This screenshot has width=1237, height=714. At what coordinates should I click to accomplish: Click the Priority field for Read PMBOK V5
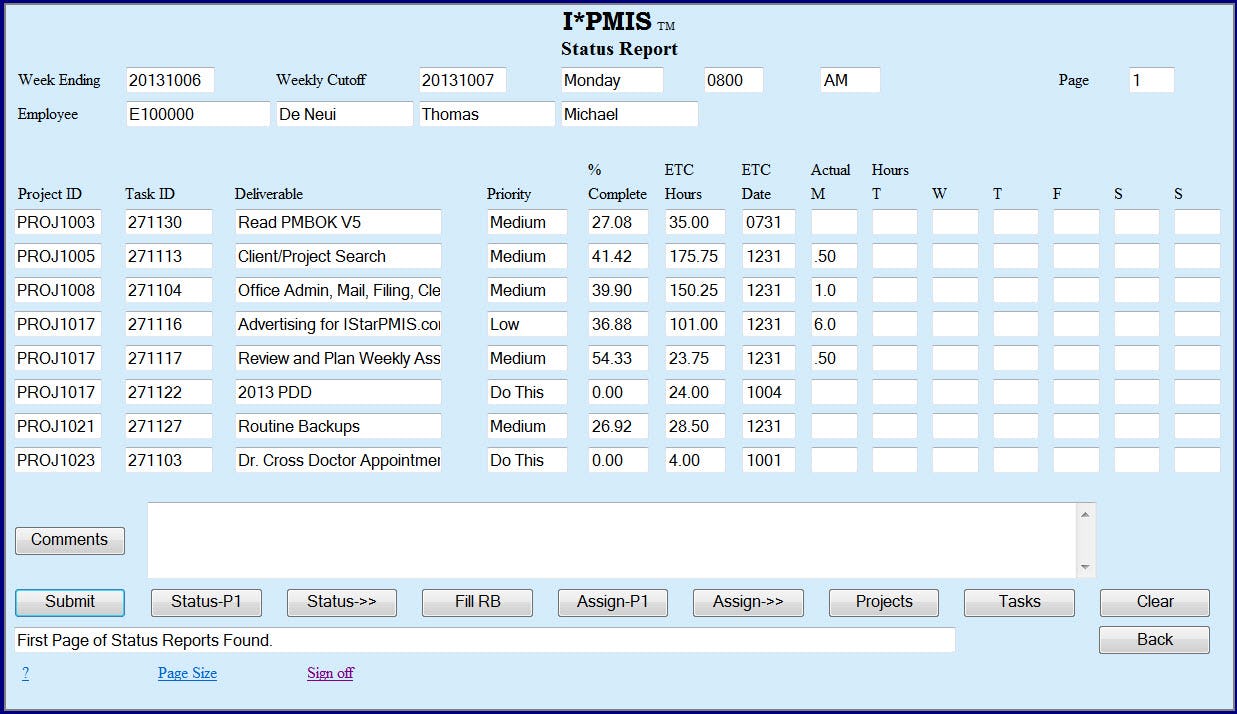click(527, 222)
